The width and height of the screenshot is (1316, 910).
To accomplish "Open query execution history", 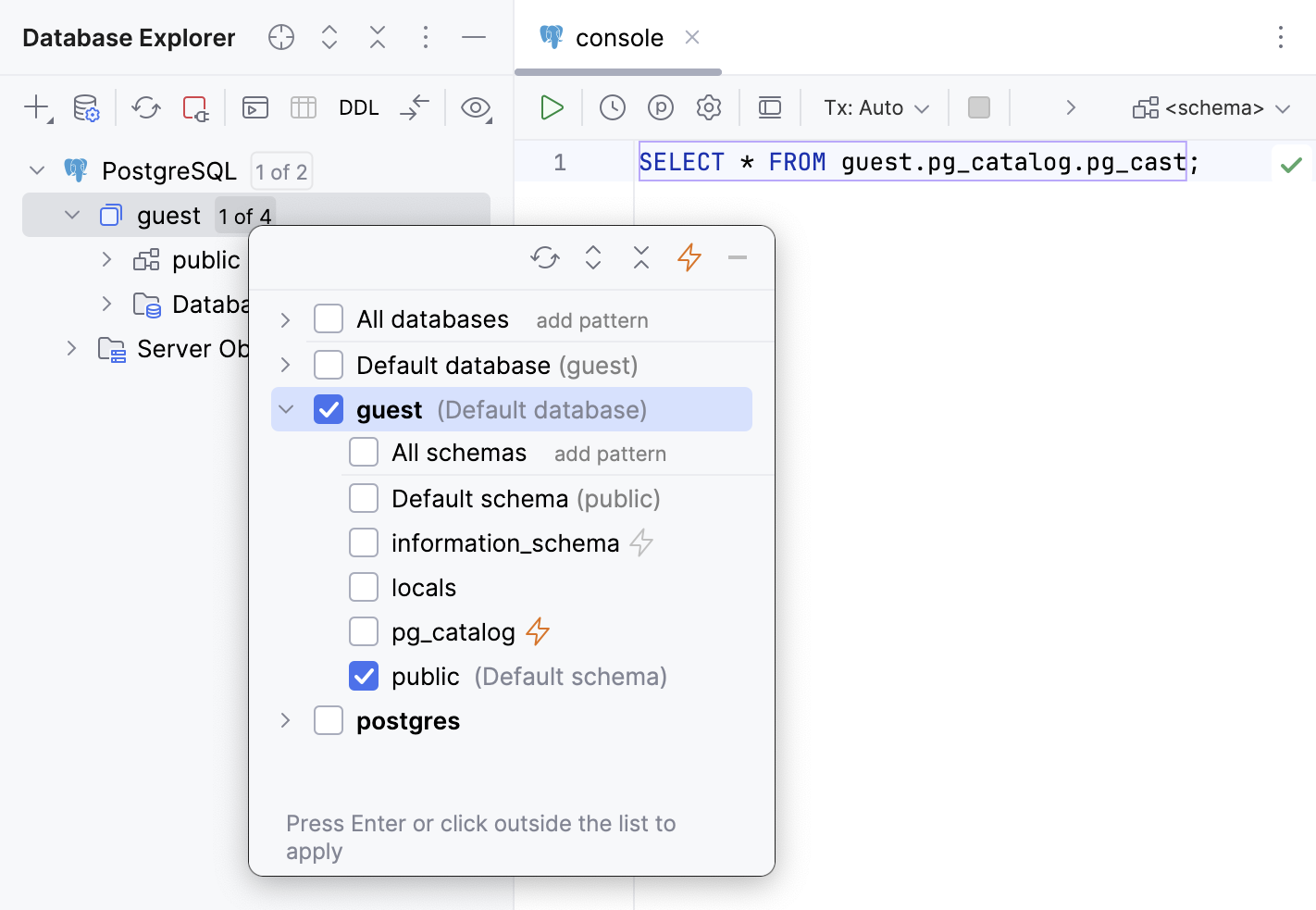I will (612, 107).
